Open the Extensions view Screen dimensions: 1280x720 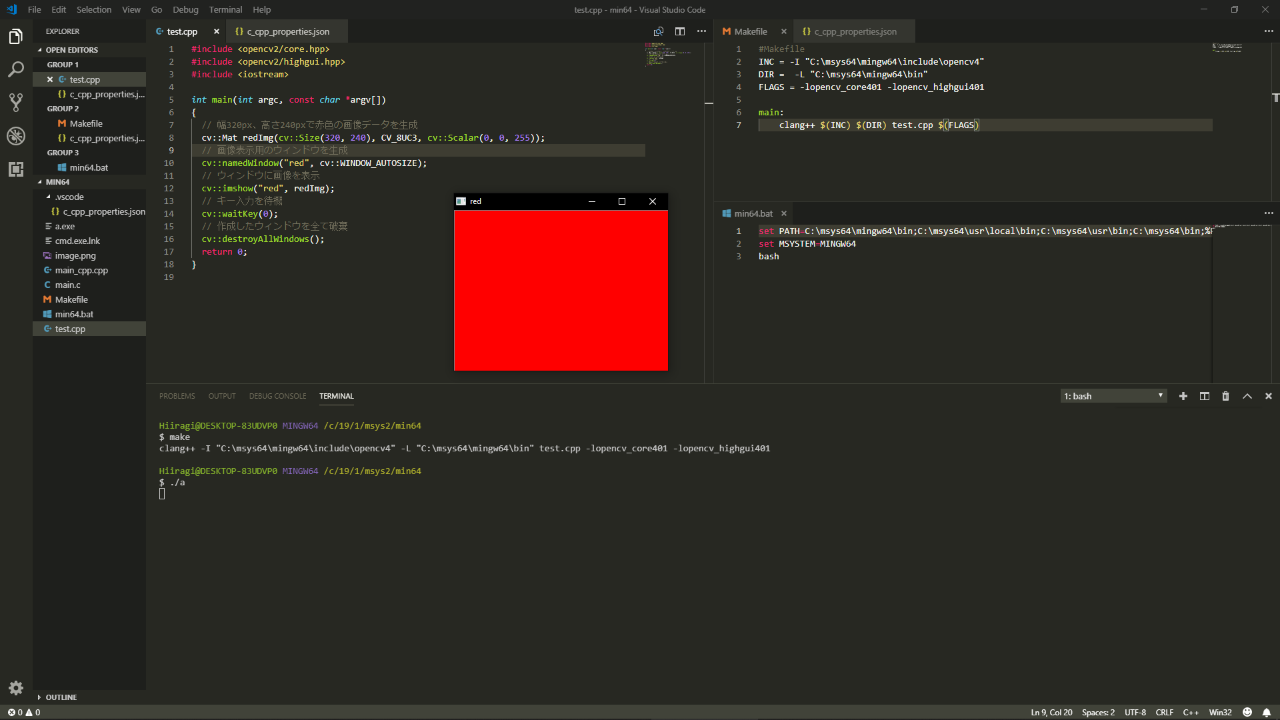coord(16,169)
